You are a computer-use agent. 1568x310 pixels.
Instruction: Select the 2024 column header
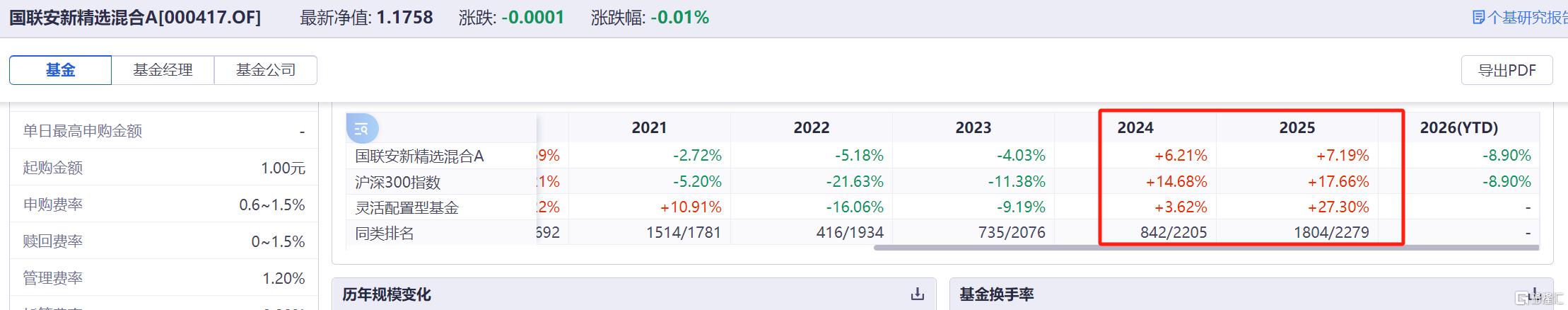tap(1135, 127)
